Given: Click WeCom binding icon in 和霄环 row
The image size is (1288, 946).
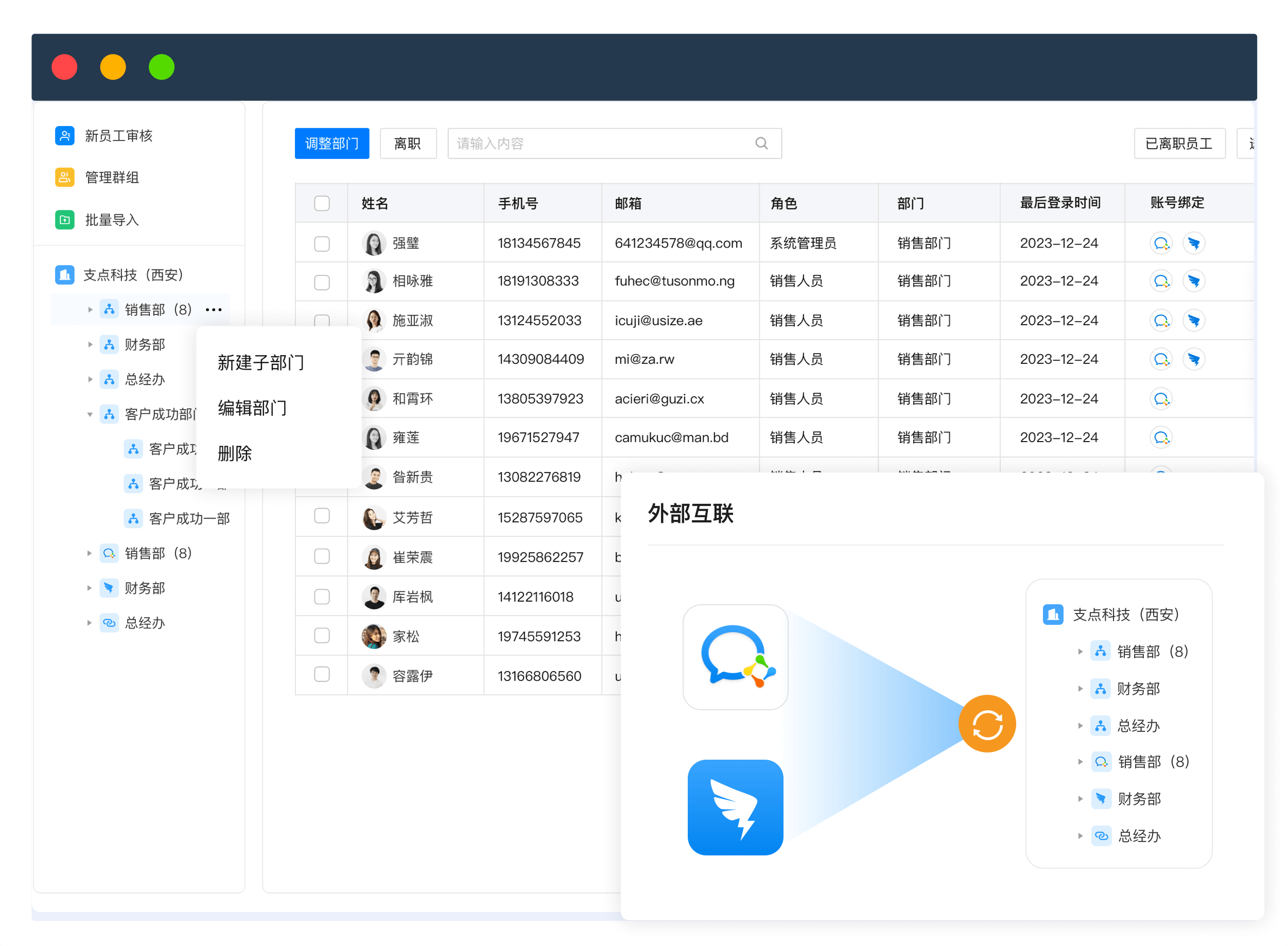Looking at the screenshot, I should point(1161,398).
